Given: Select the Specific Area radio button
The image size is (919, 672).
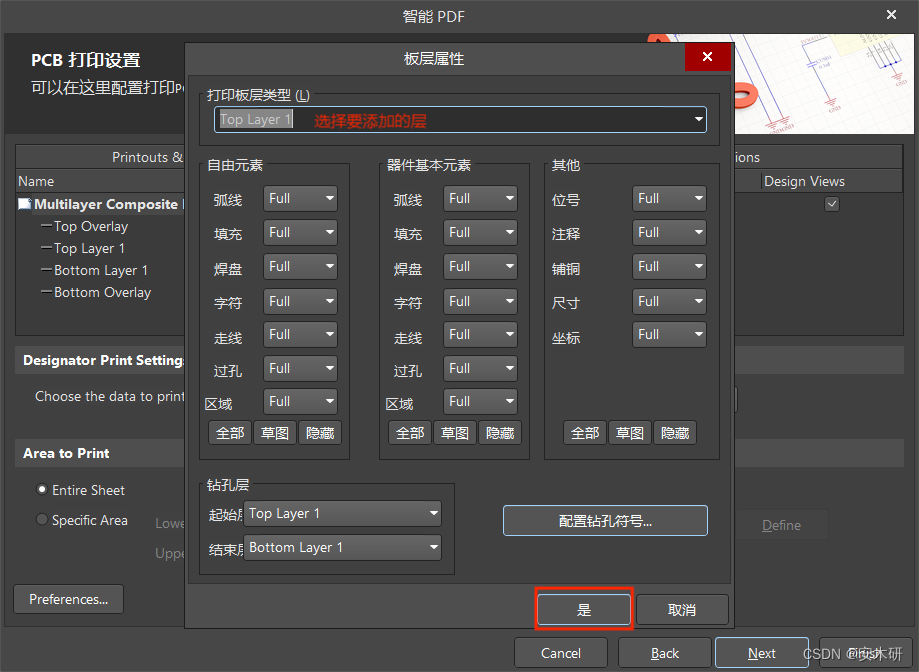Looking at the screenshot, I should pos(42,519).
